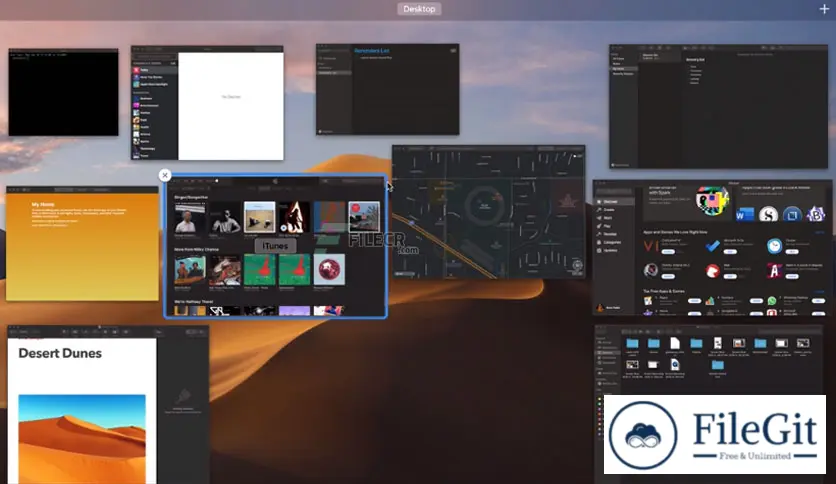836x484 pixels.
Task: Open the Microsoft Word app icon
Action: pyautogui.click(x=744, y=215)
